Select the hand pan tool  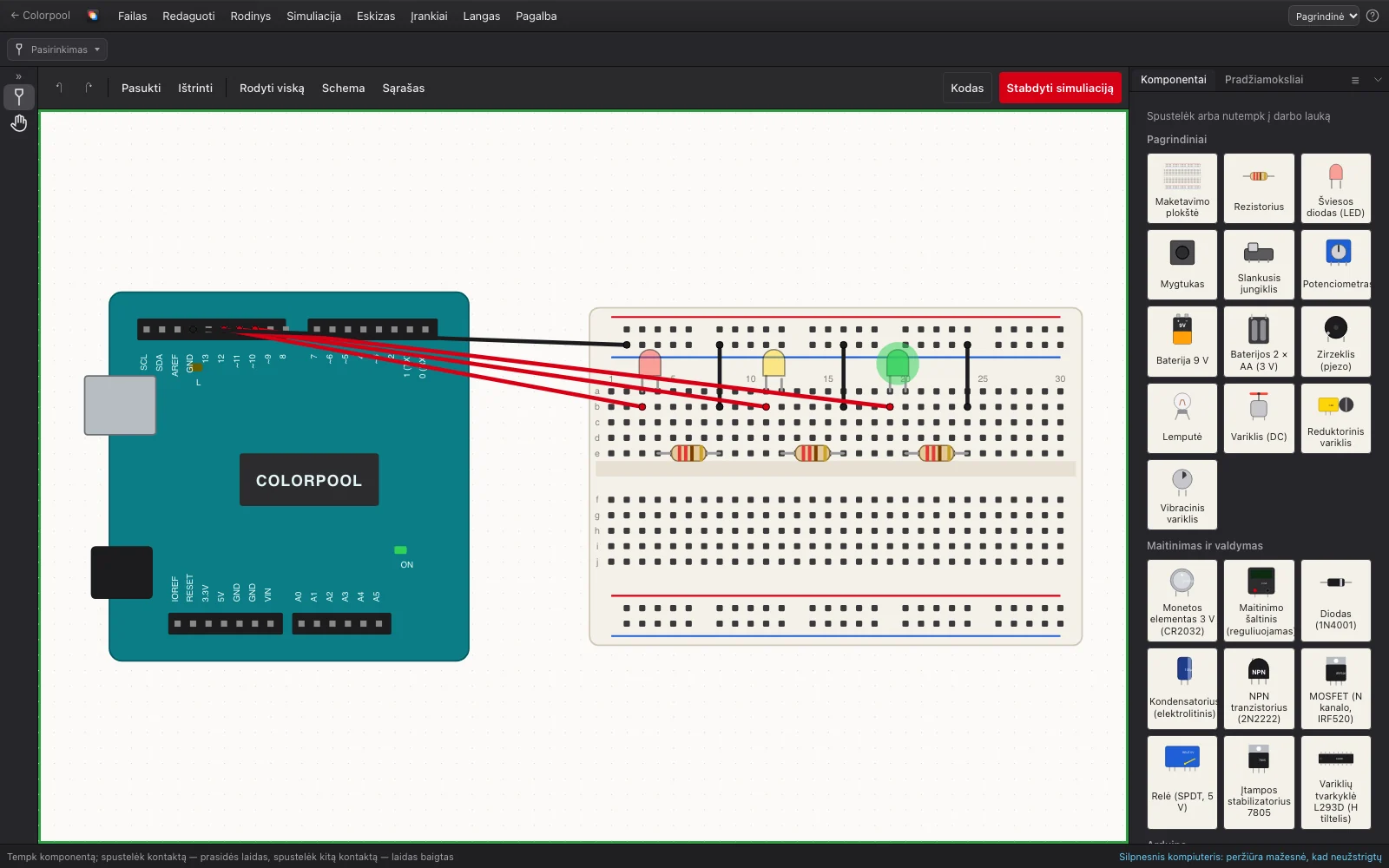click(x=19, y=124)
